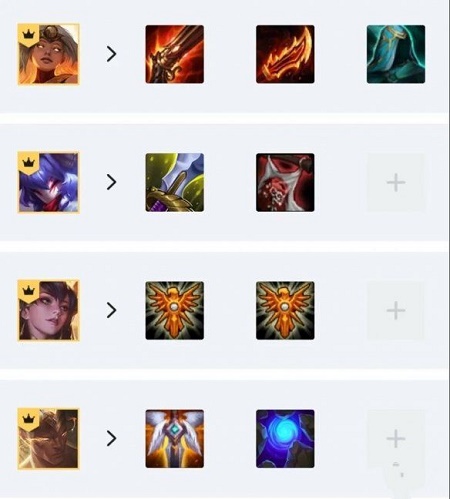Image resolution: width=450 pixels, height=499 pixels.
Task: Expand the chevron arrow beside white-haired champion
Action: pyautogui.click(x=111, y=54)
